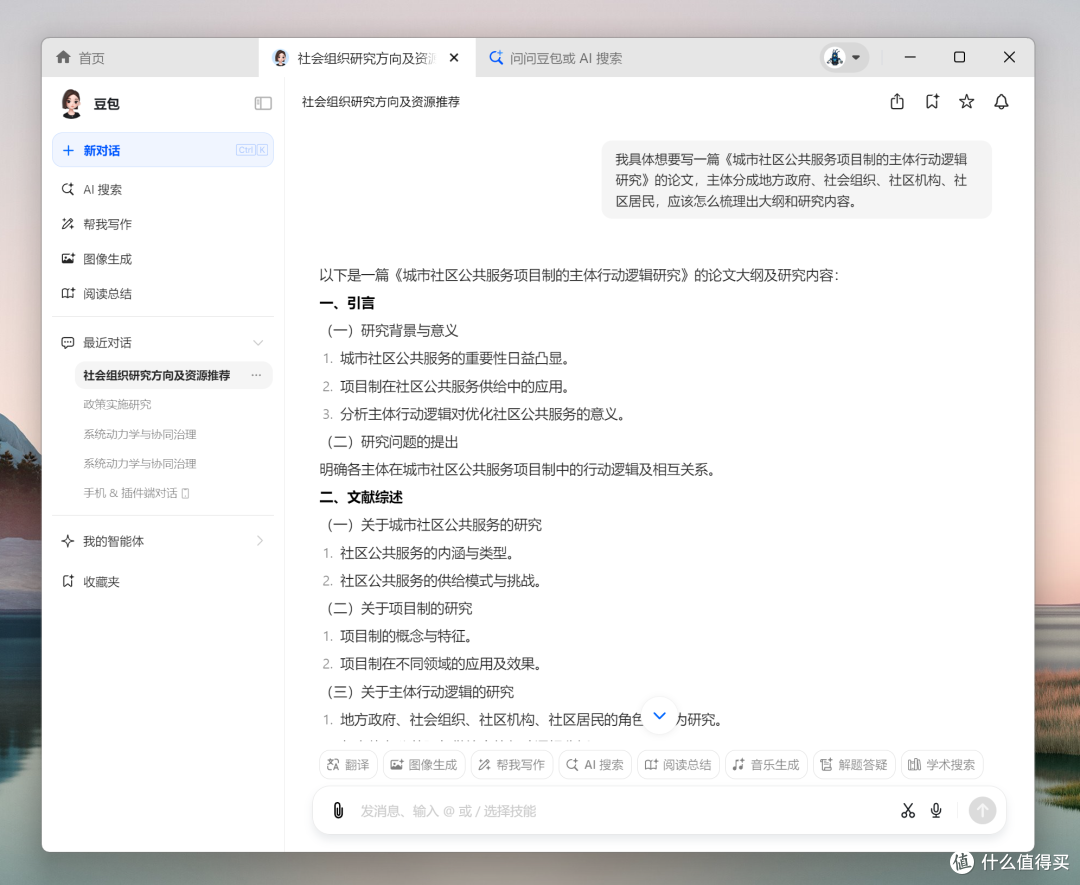Select the 帮我写作 skill chip
This screenshot has height=885, width=1080.
coord(512,764)
